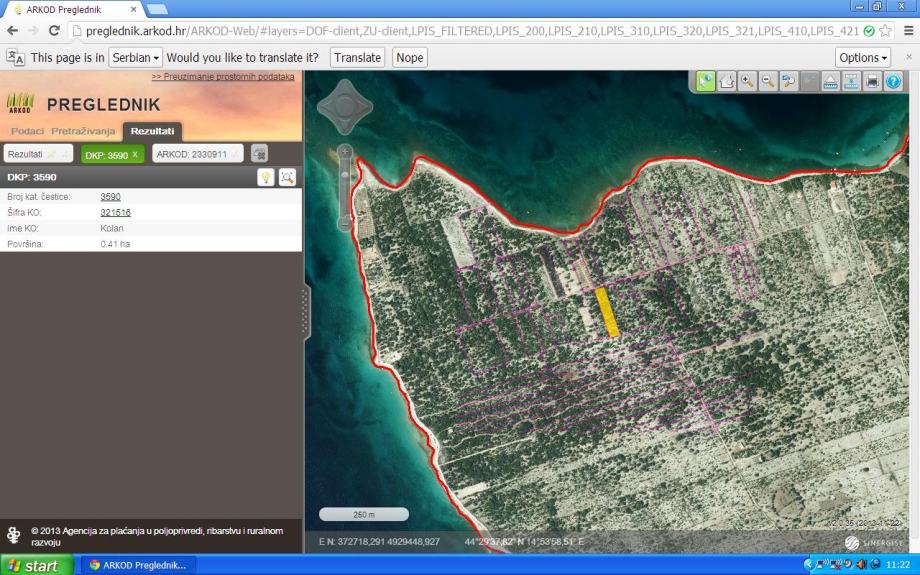Open the Serbian language dropdown
Viewport: 920px width, 575px height.
[135, 58]
